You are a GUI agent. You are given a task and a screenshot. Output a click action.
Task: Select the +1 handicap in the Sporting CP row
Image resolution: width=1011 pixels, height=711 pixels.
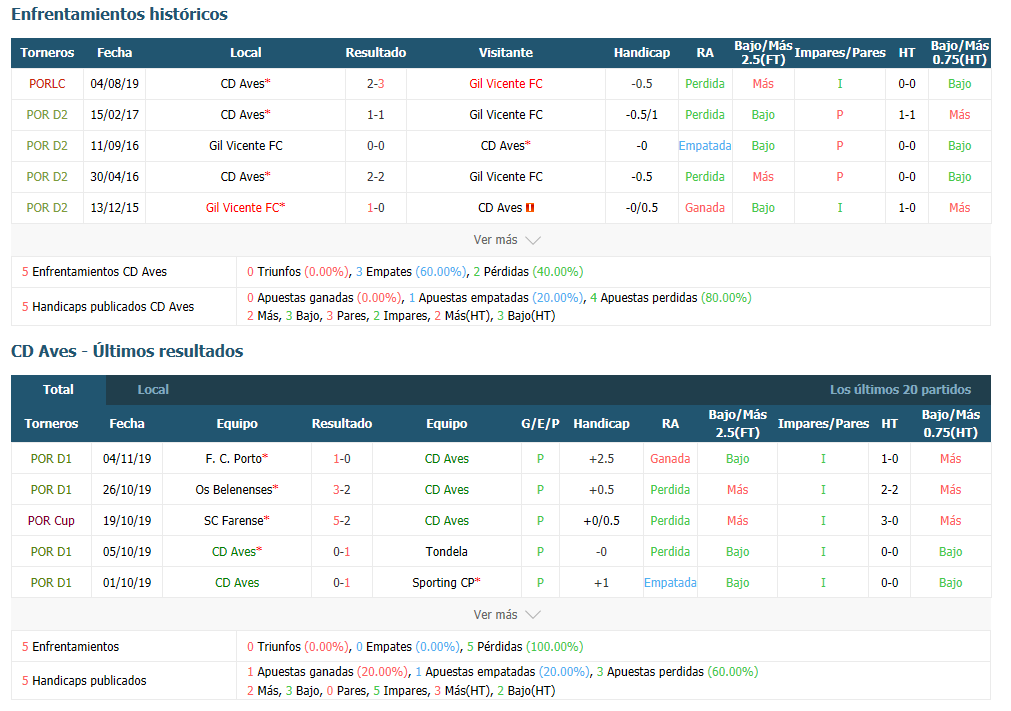(601, 583)
